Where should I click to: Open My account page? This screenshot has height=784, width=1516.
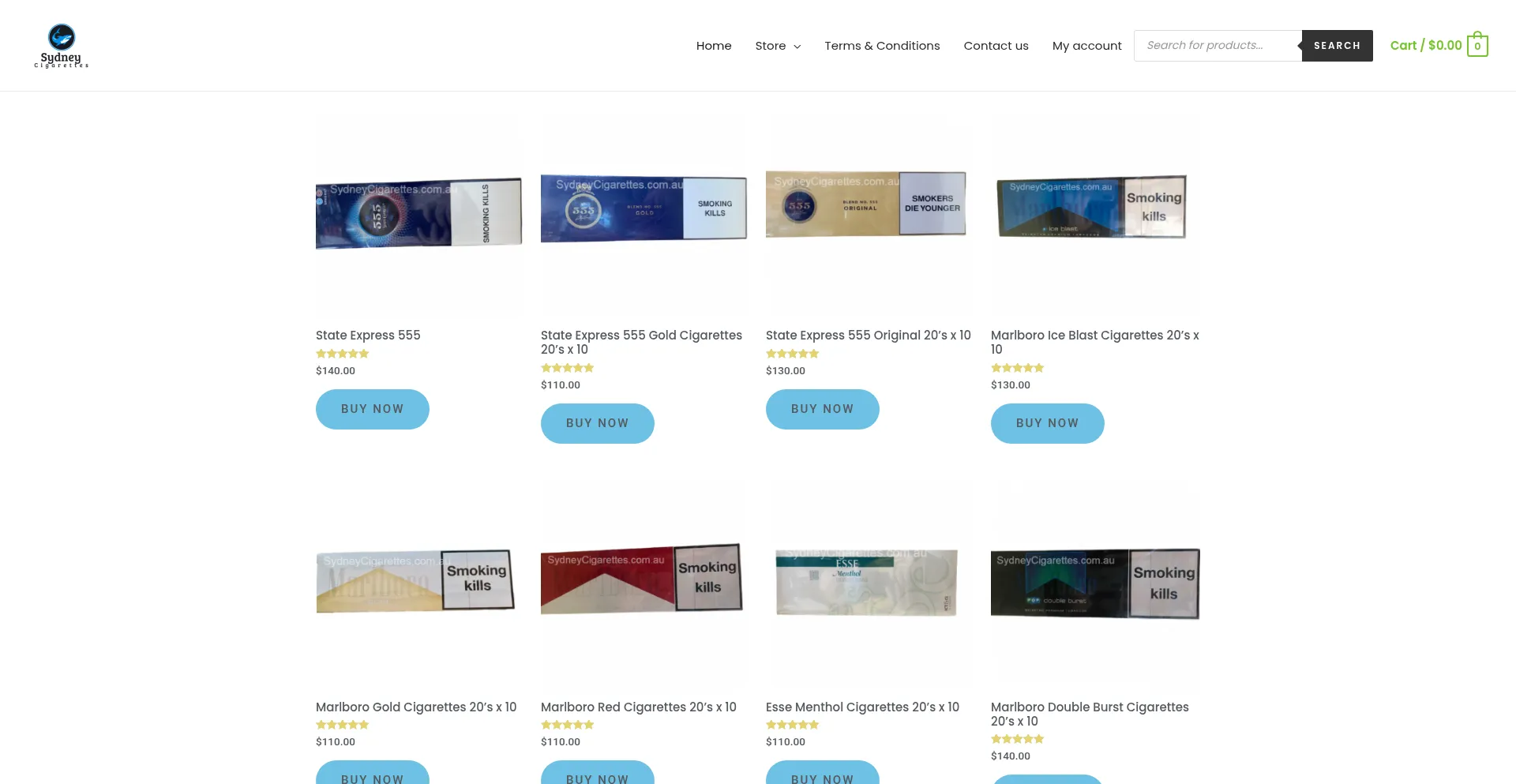click(1086, 46)
